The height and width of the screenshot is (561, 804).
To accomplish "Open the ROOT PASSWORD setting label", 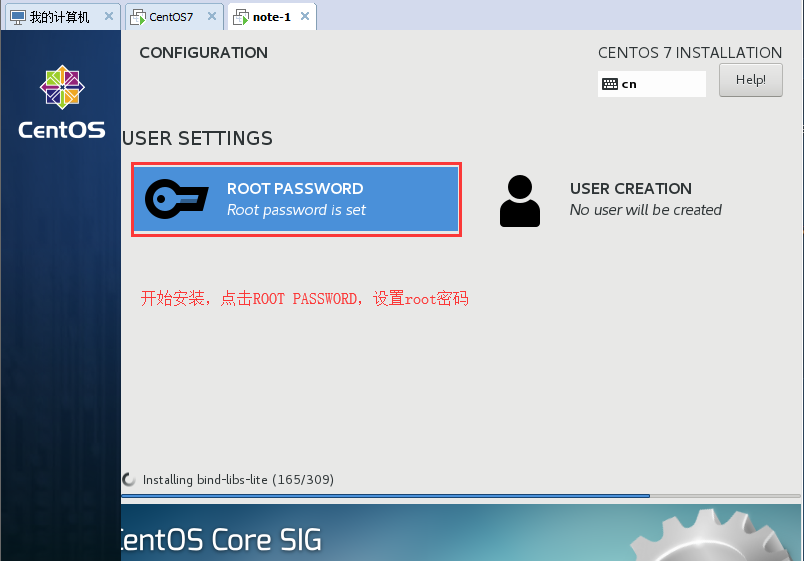I will point(295,188).
